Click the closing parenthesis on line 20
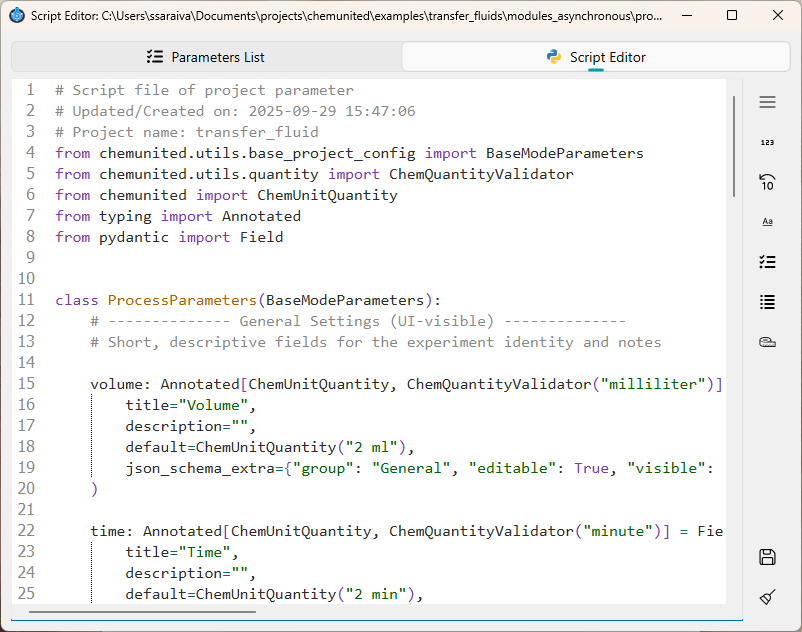The width and height of the screenshot is (802, 632). (94, 489)
